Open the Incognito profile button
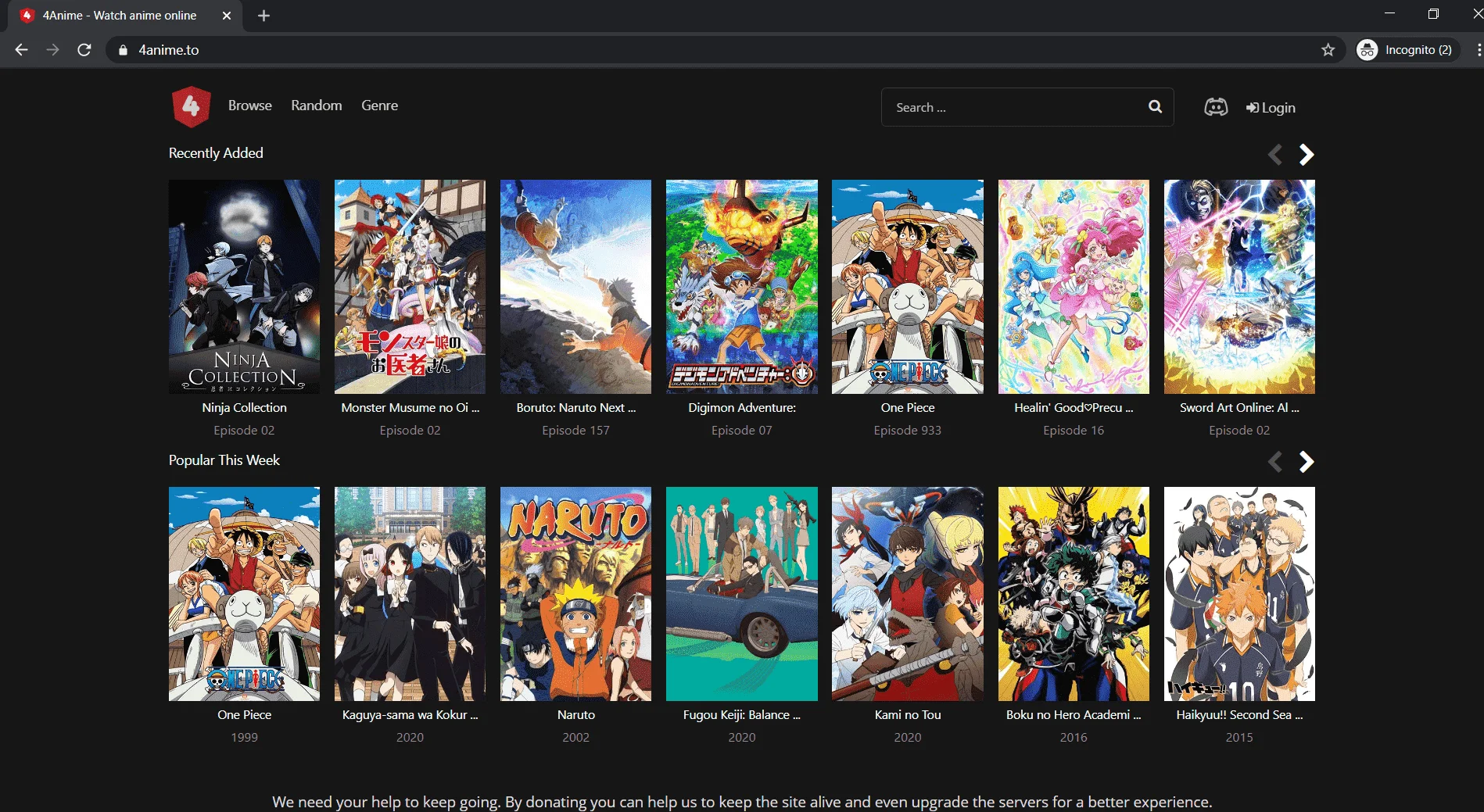Screen dimensions: 1484x812 [1408, 50]
